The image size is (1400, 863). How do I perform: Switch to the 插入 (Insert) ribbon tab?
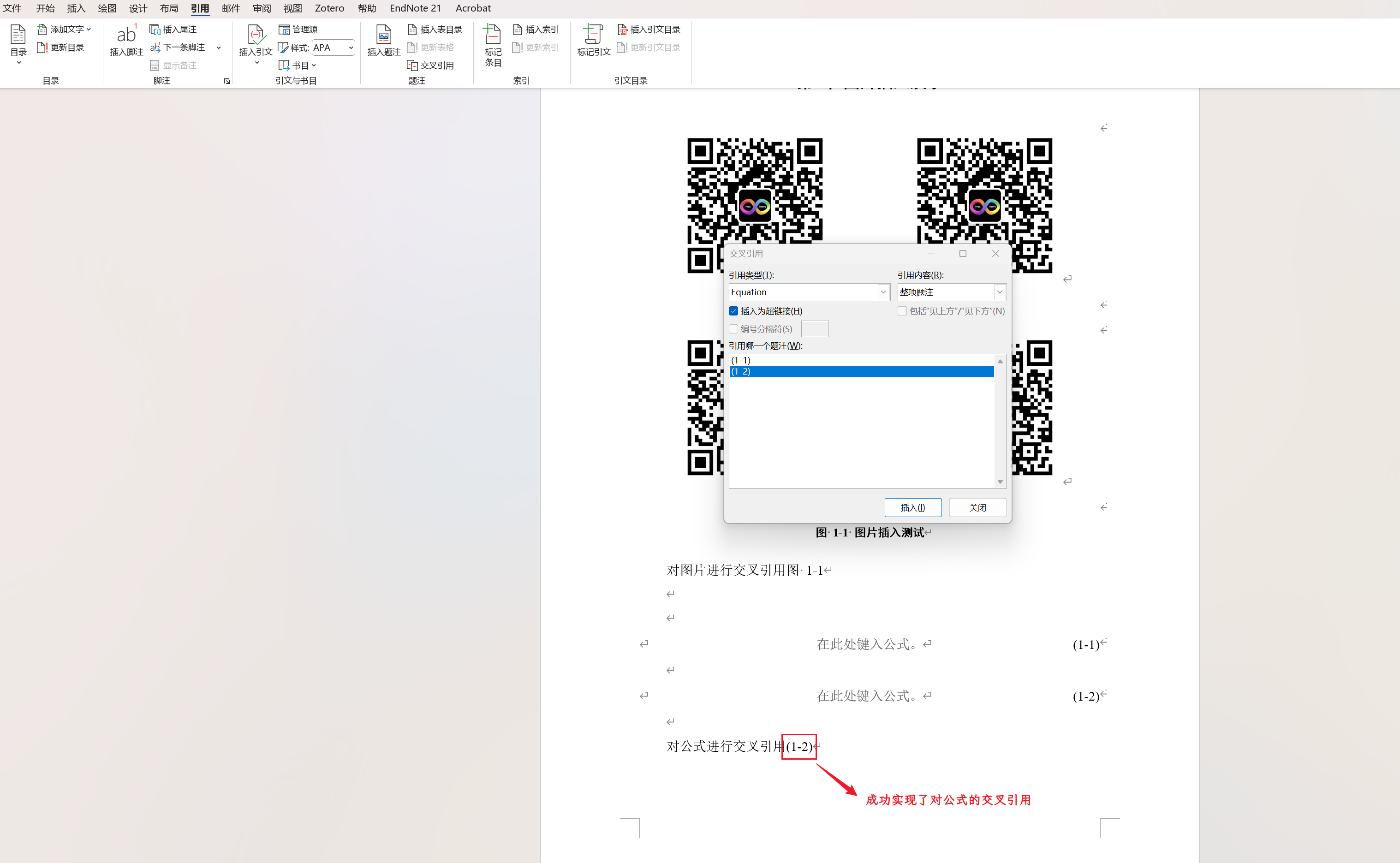76,8
